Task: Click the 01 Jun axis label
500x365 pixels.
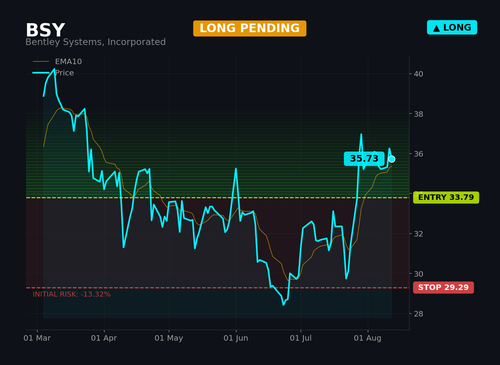Action: 236,338
